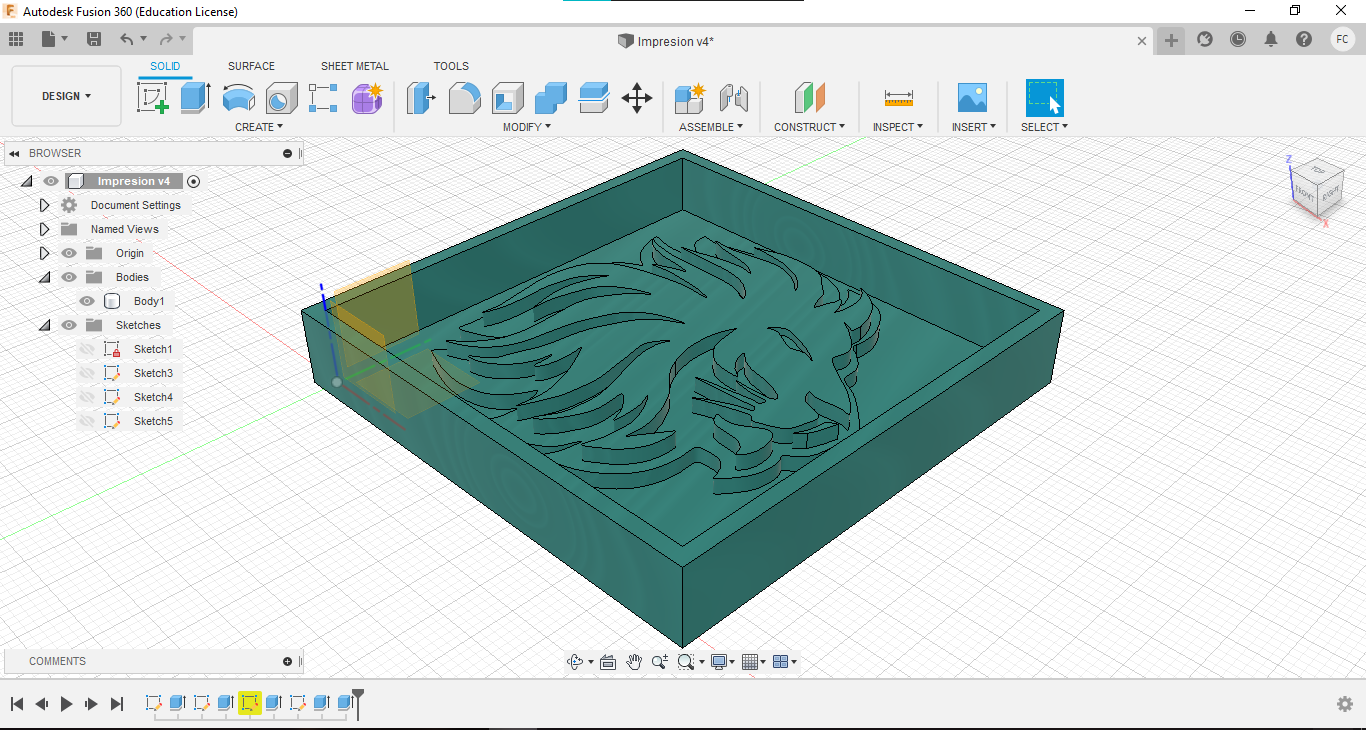This screenshot has width=1366, height=730.
Task: Show Sketch4 using its eye icon
Action: (x=87, y=397)
